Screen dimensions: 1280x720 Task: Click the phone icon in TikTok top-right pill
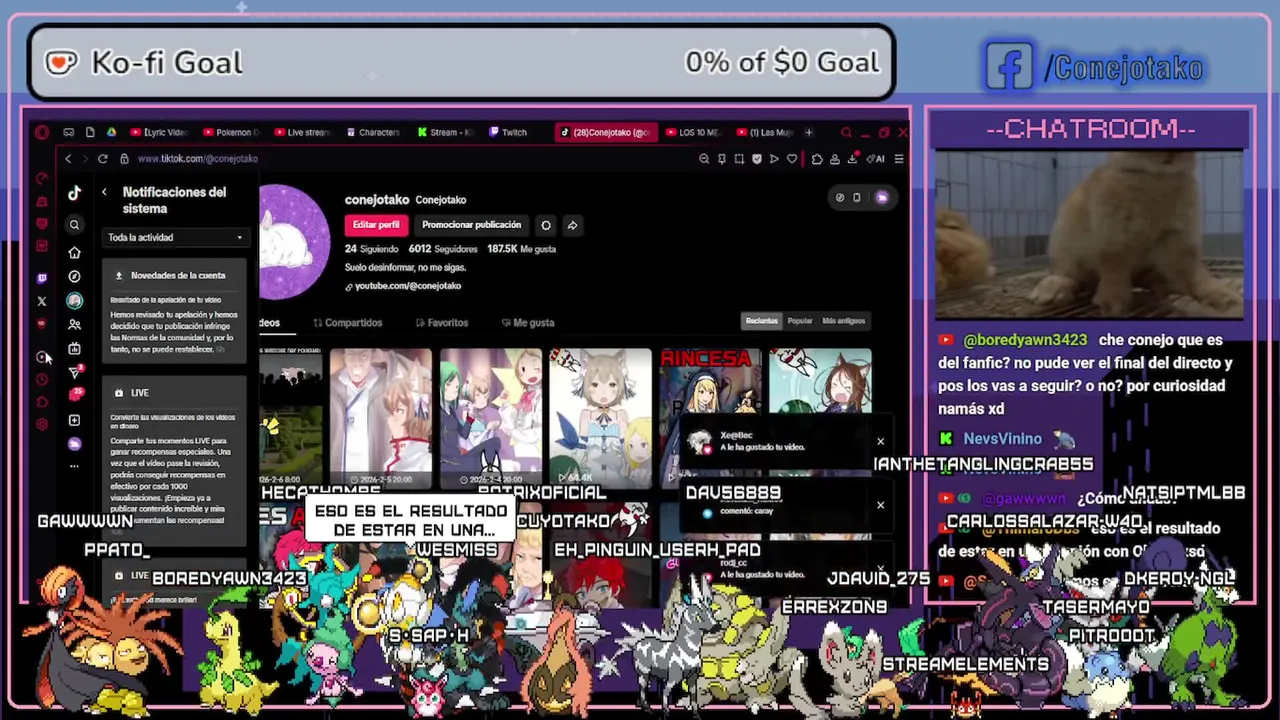[x=856, y=198]
